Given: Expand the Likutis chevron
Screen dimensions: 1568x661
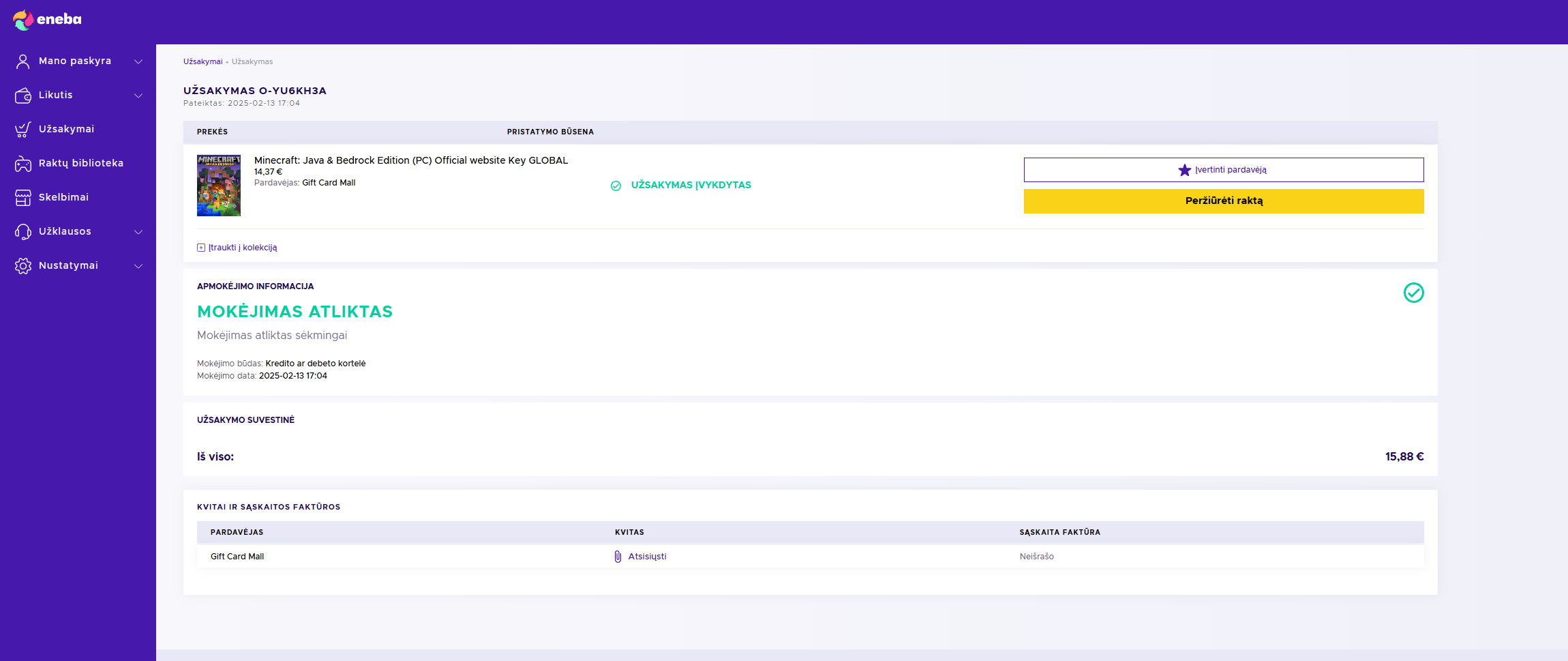Looking at the screenshot, I should (x=138, y=96).
